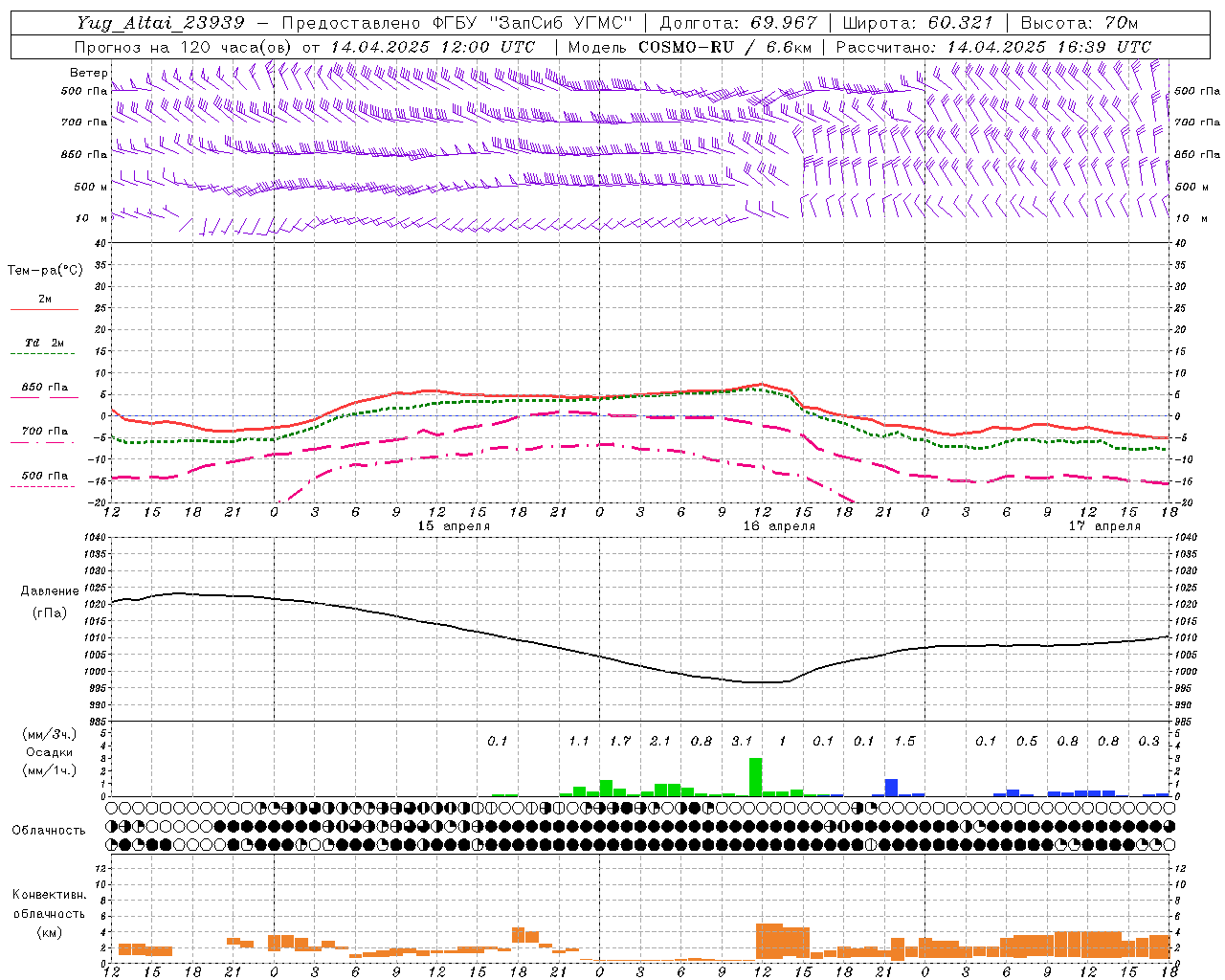
Task: Click the 3-hour precipitation value 1.5
Action: pos(904,742)
